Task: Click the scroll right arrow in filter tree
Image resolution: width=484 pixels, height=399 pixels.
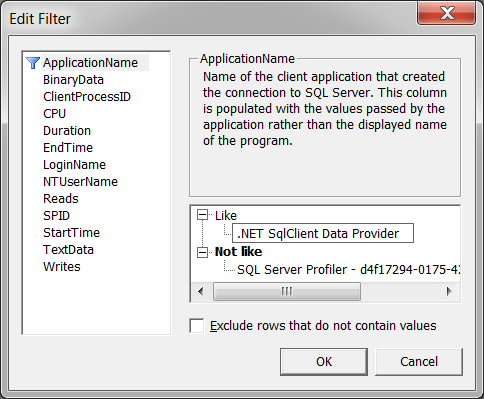Action: [449, 292]
